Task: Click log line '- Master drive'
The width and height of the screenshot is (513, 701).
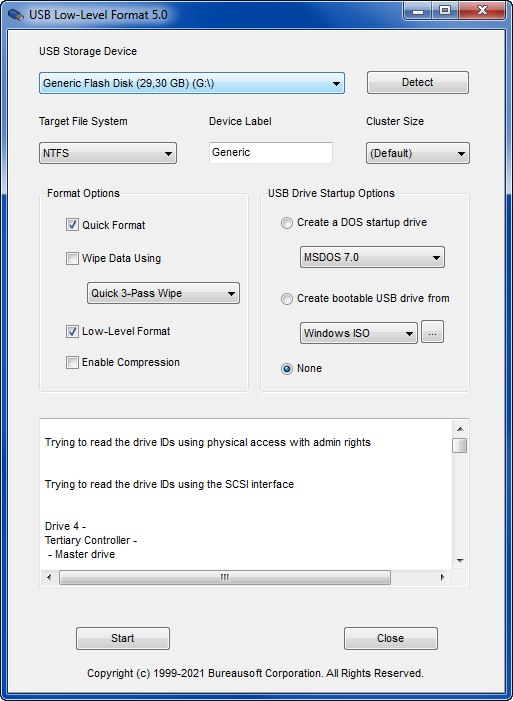Action: coord(81,554)
